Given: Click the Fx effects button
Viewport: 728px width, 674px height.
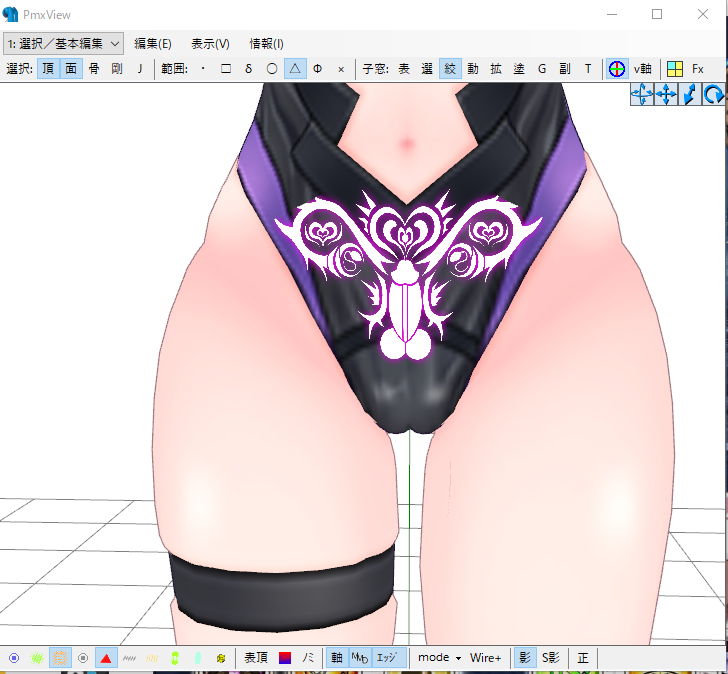Looking at the screenshot, I should click(x=698, y=69).
